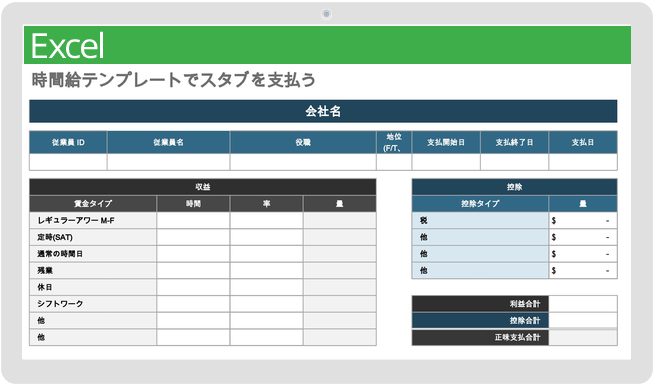Click the empty cell under 地位 (F/T、
The image size is (654, 385).
tap(394, 162)
